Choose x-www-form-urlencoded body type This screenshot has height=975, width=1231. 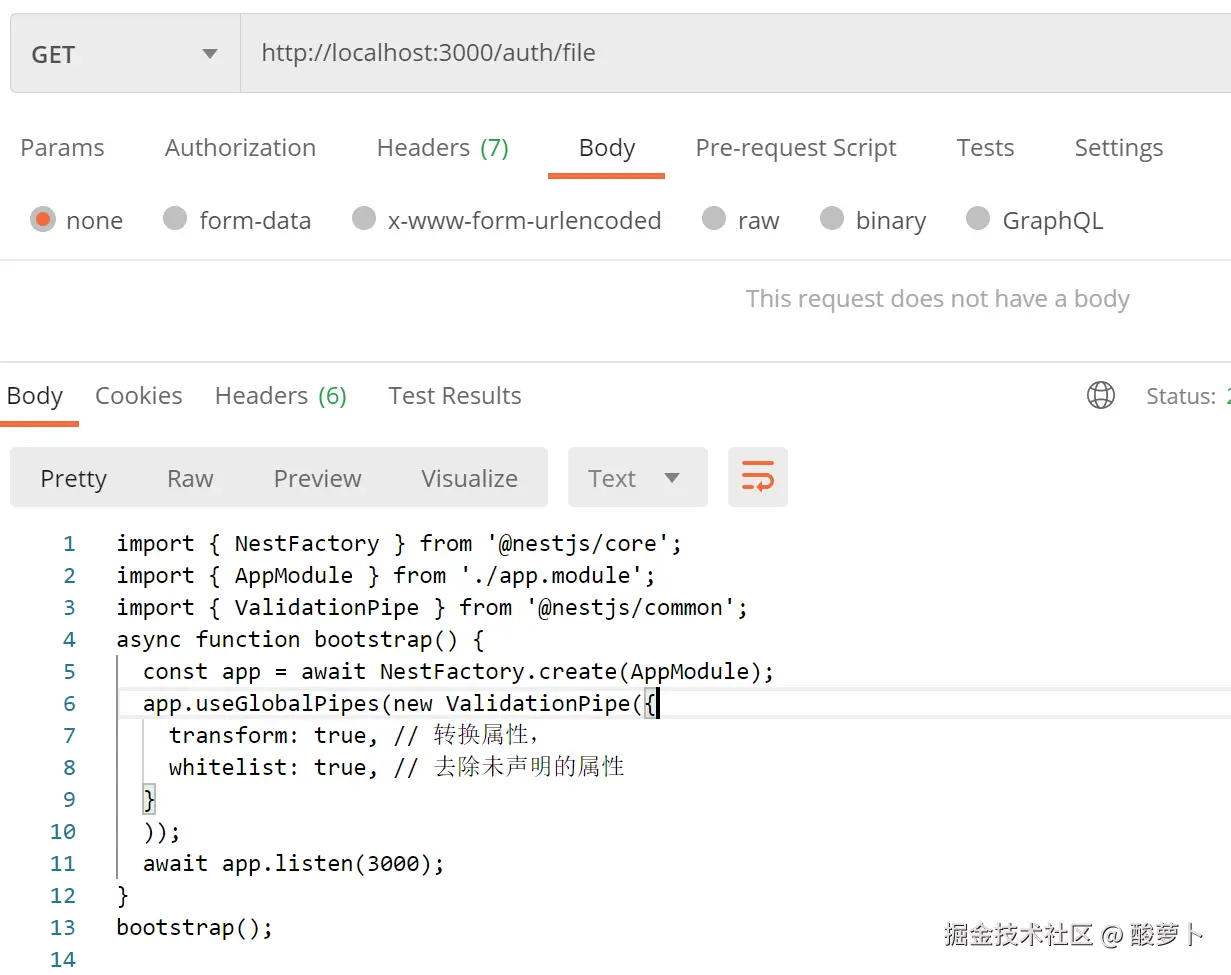coord(364,219)
